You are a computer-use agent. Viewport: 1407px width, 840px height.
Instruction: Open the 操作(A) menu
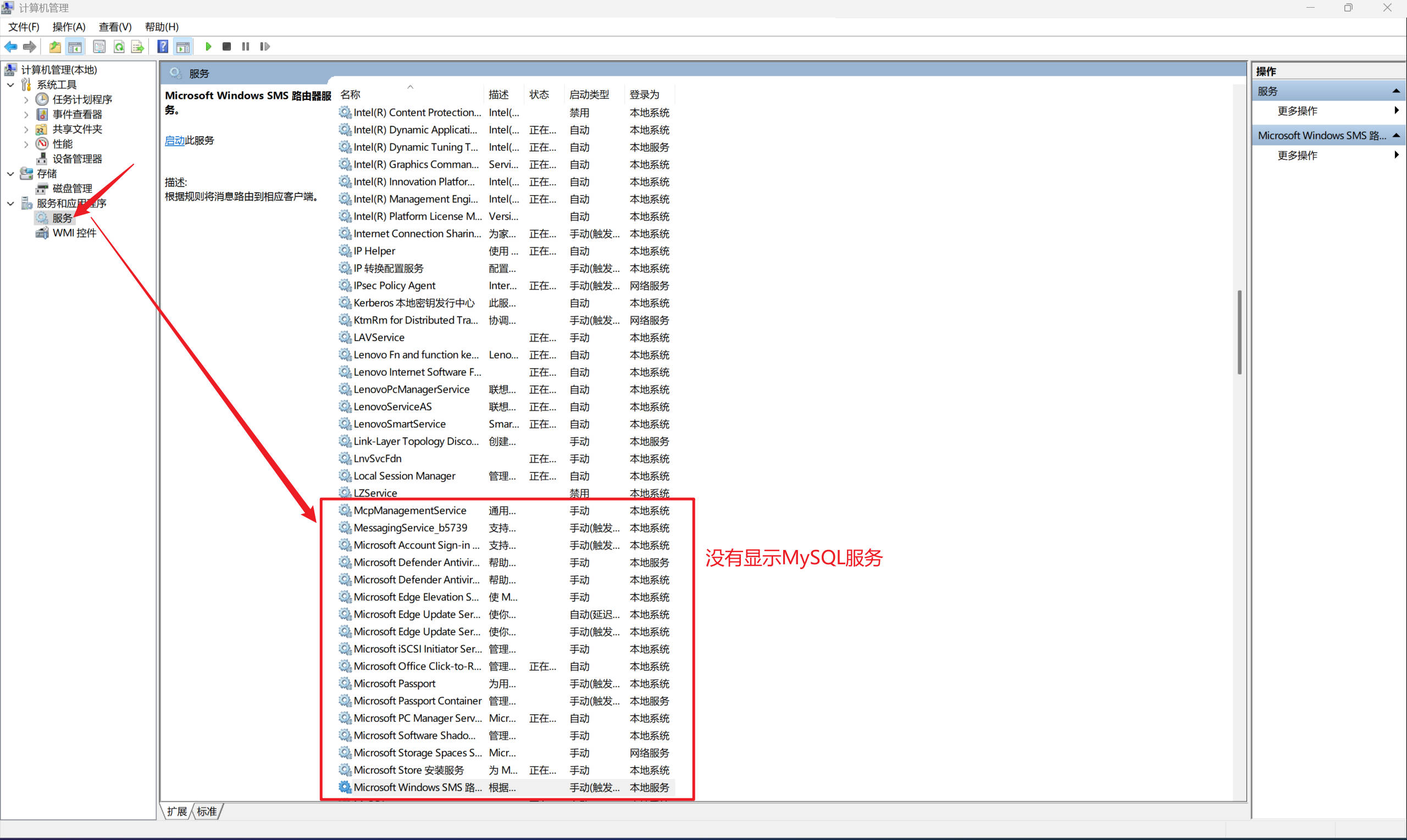[x=69, y=26]
